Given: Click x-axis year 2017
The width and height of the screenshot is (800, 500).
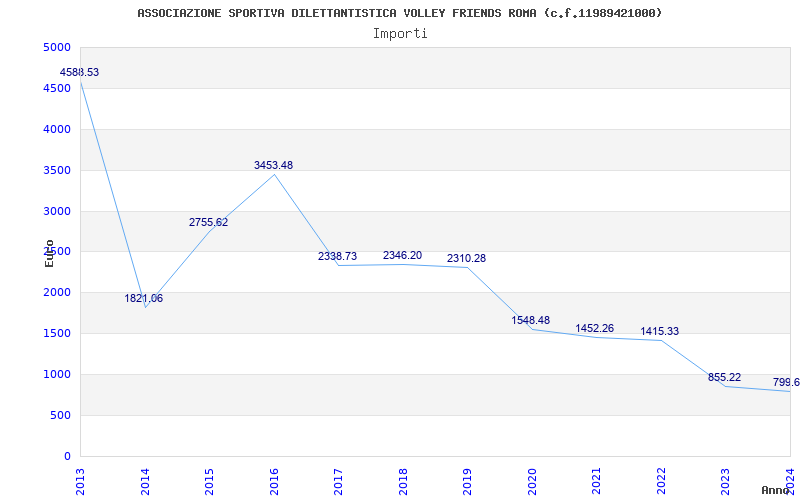Looking at the screenshot, I should 338,482.
